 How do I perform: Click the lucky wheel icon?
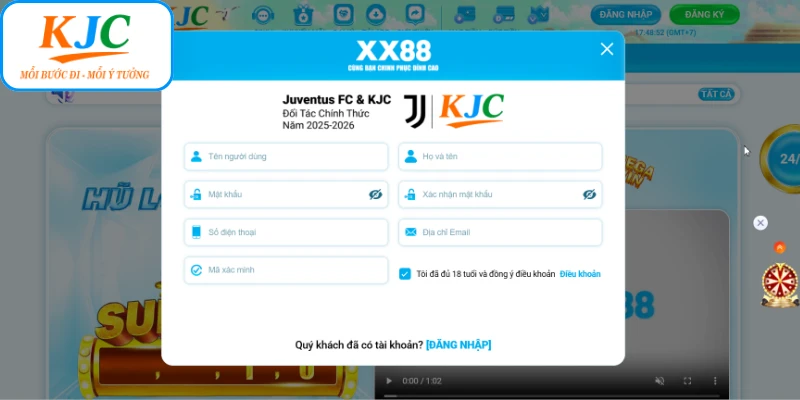tap(778, 281)
